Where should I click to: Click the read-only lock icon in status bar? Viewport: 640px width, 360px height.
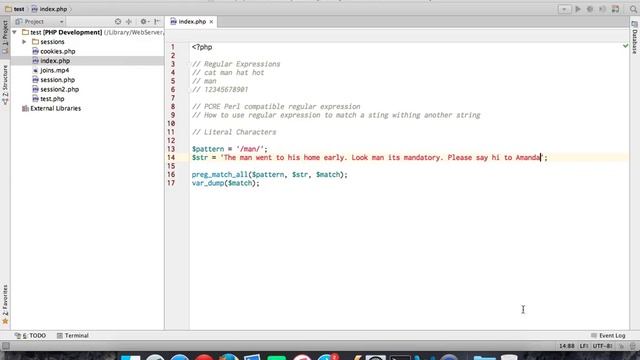pos(622,346)
